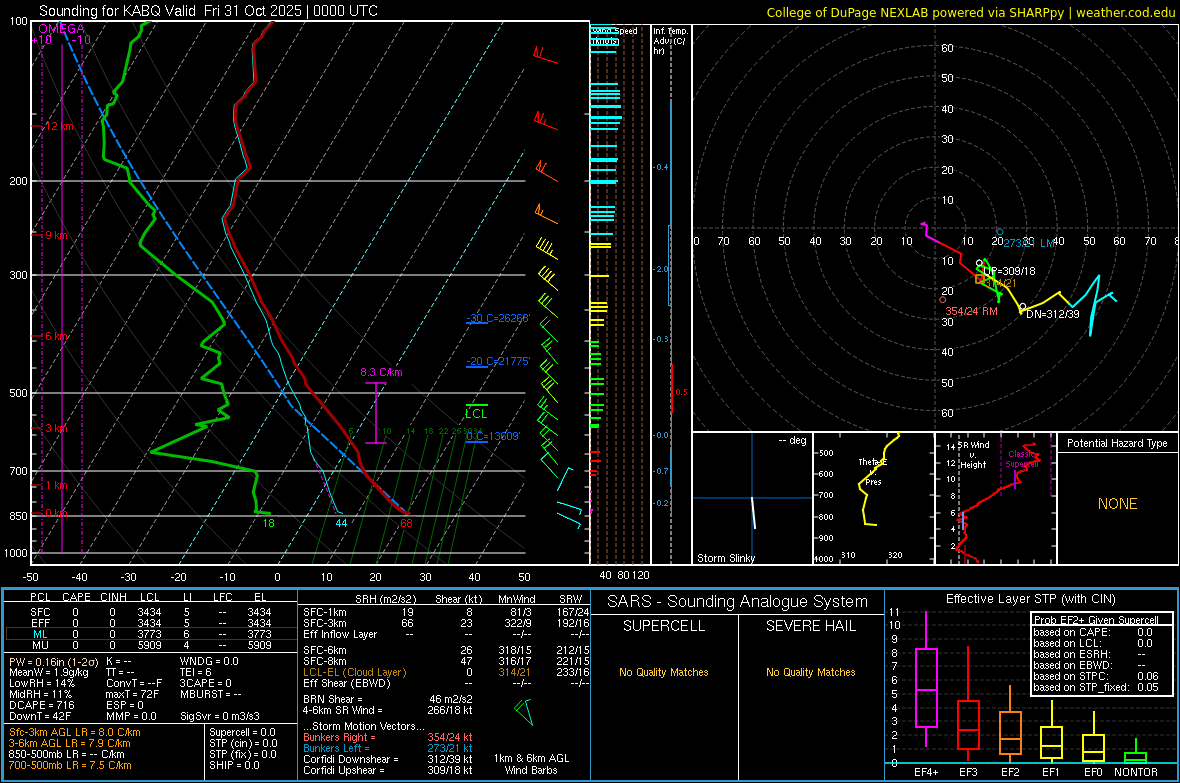Click the orange 'LCL-EL (Cloud Layer)' row
The image size is (1180, 783).
point(446,672)
